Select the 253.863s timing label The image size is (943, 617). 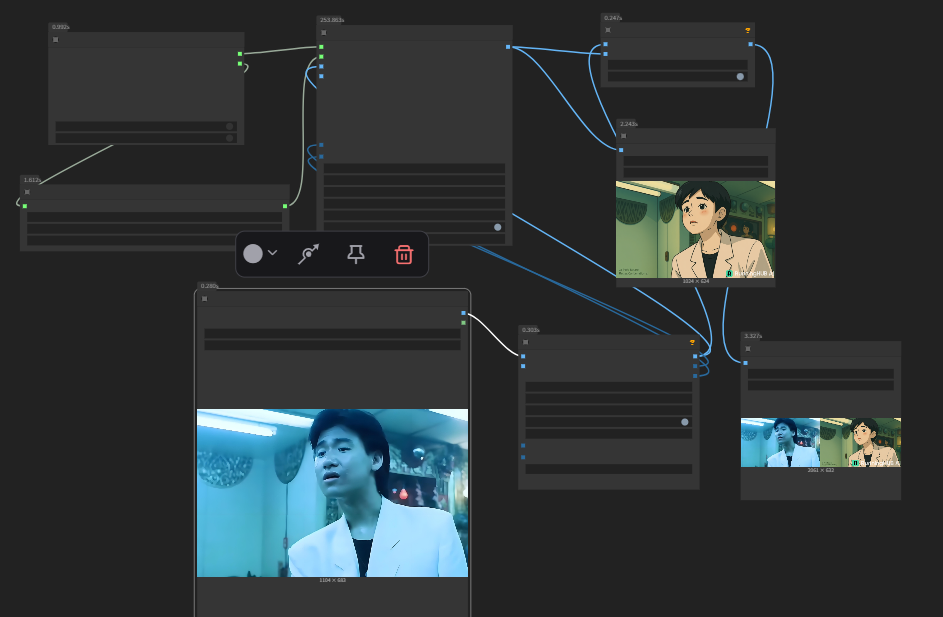(x=332, y=20)
